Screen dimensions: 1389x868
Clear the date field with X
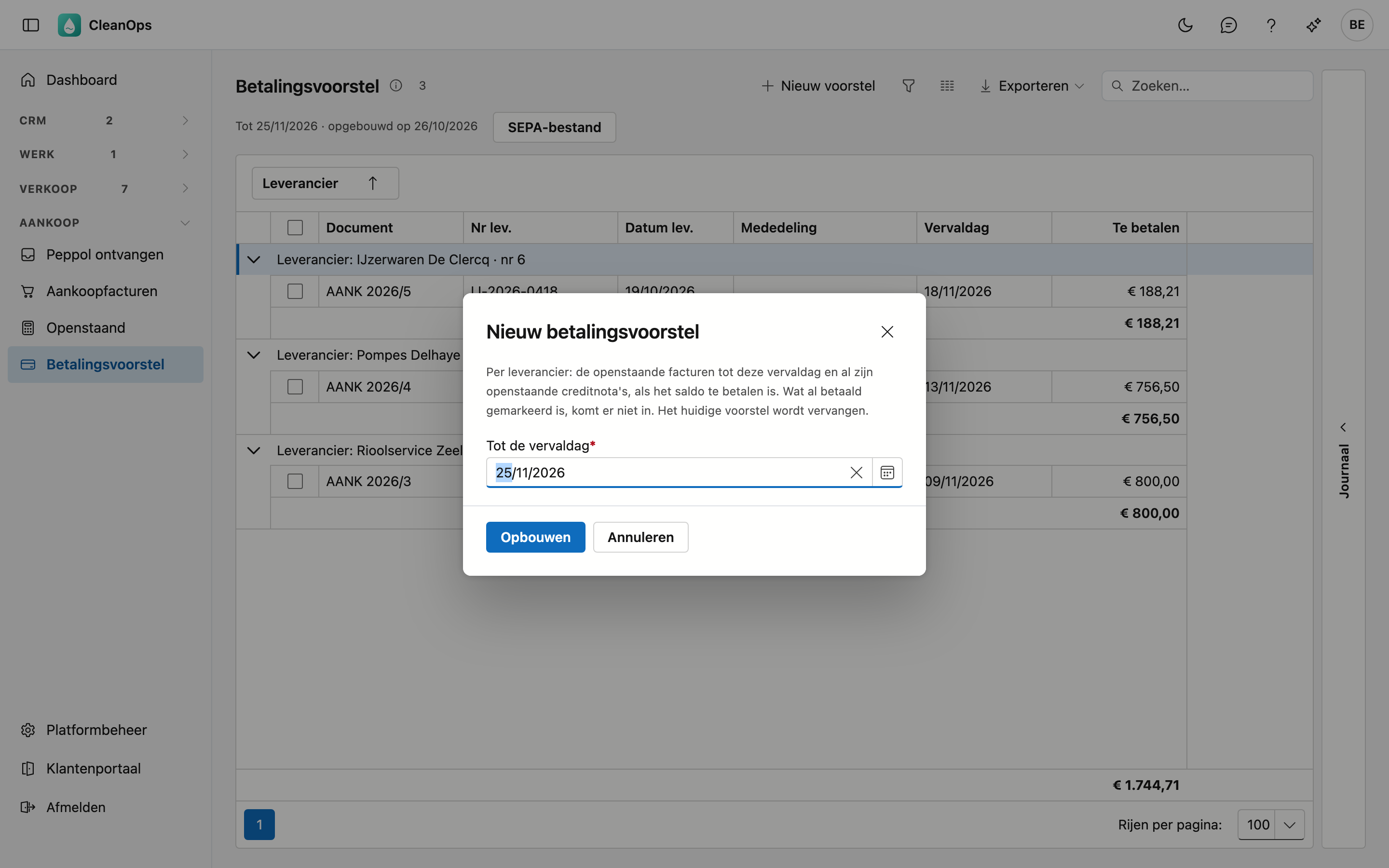pyautogui.click(x=857, y=473)
